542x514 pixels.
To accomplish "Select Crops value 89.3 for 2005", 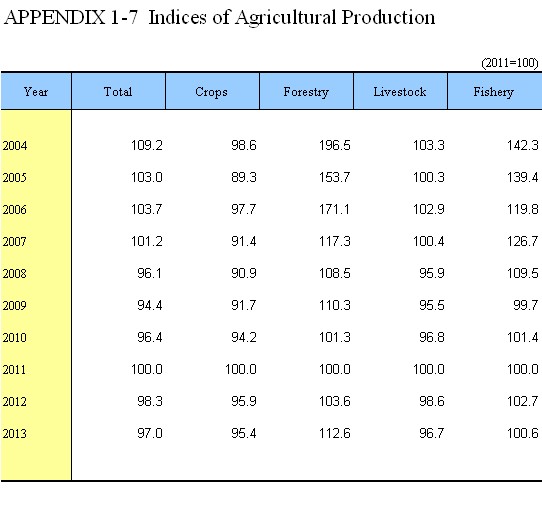I will point(244,177).
